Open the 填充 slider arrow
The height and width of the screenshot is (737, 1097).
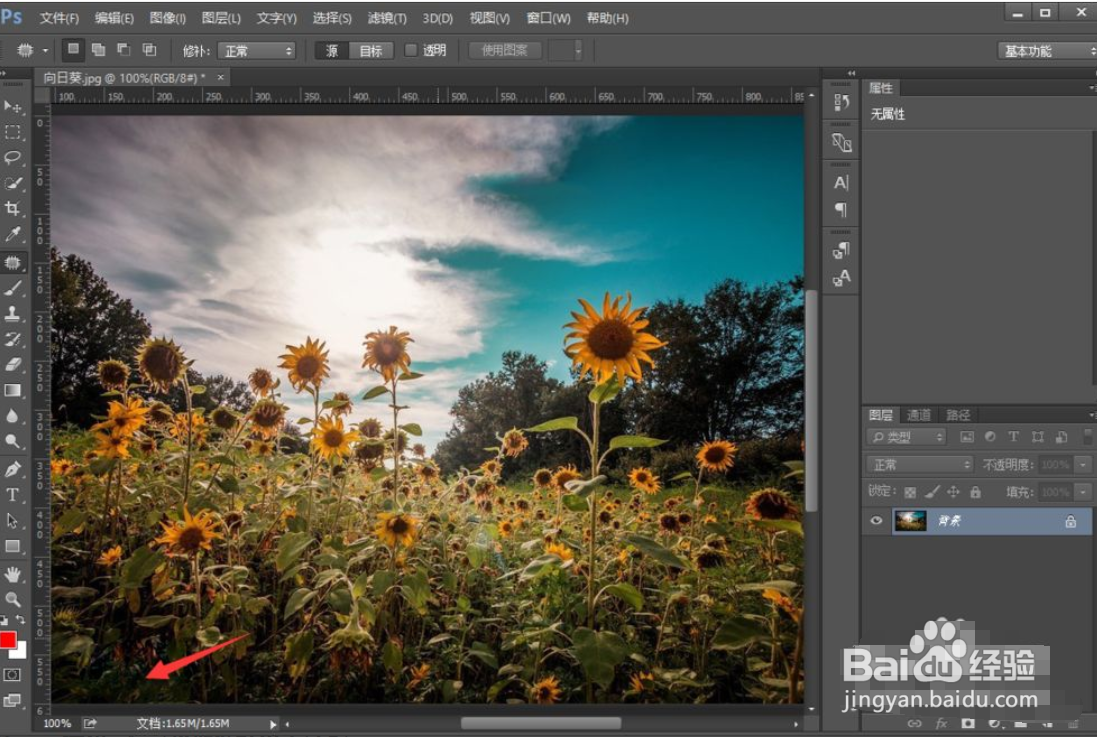tap(1083, 492)
